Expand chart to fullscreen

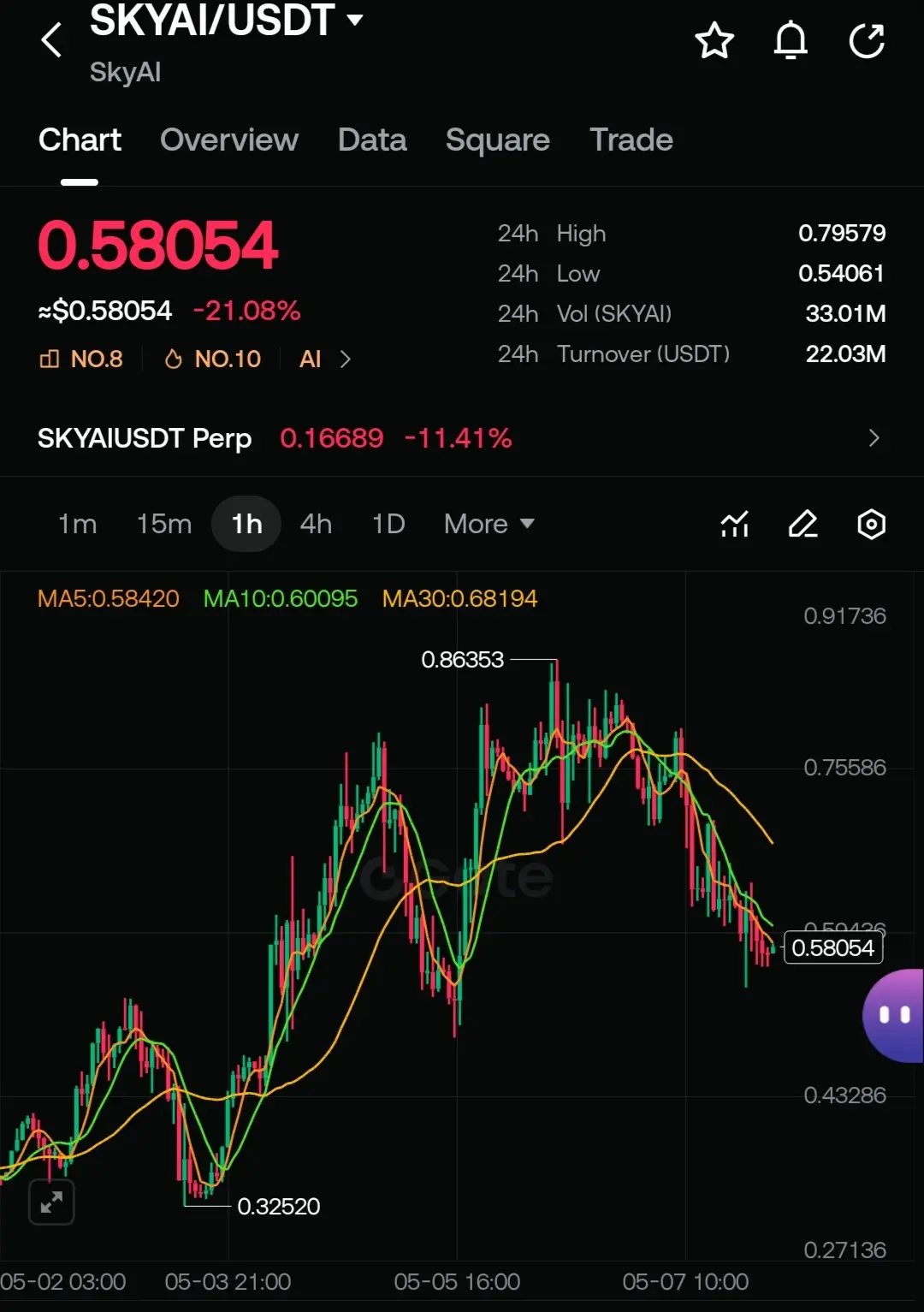click(51, 1202)
